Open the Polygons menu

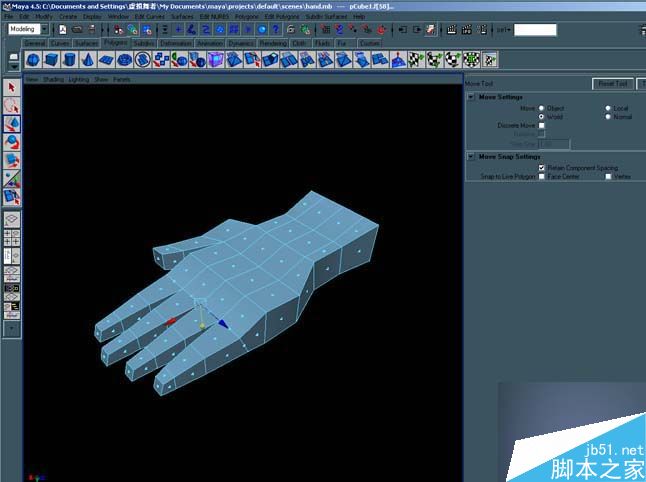tap(246, 16)
